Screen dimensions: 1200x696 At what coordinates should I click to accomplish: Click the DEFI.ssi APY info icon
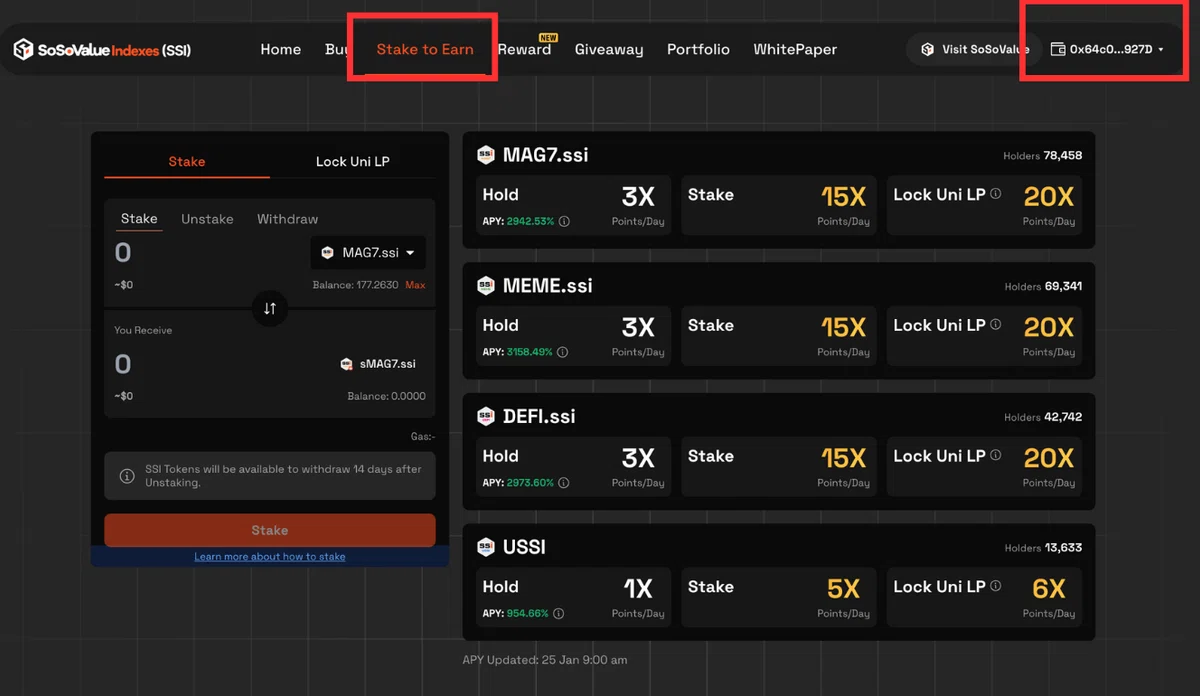(564, 483)
